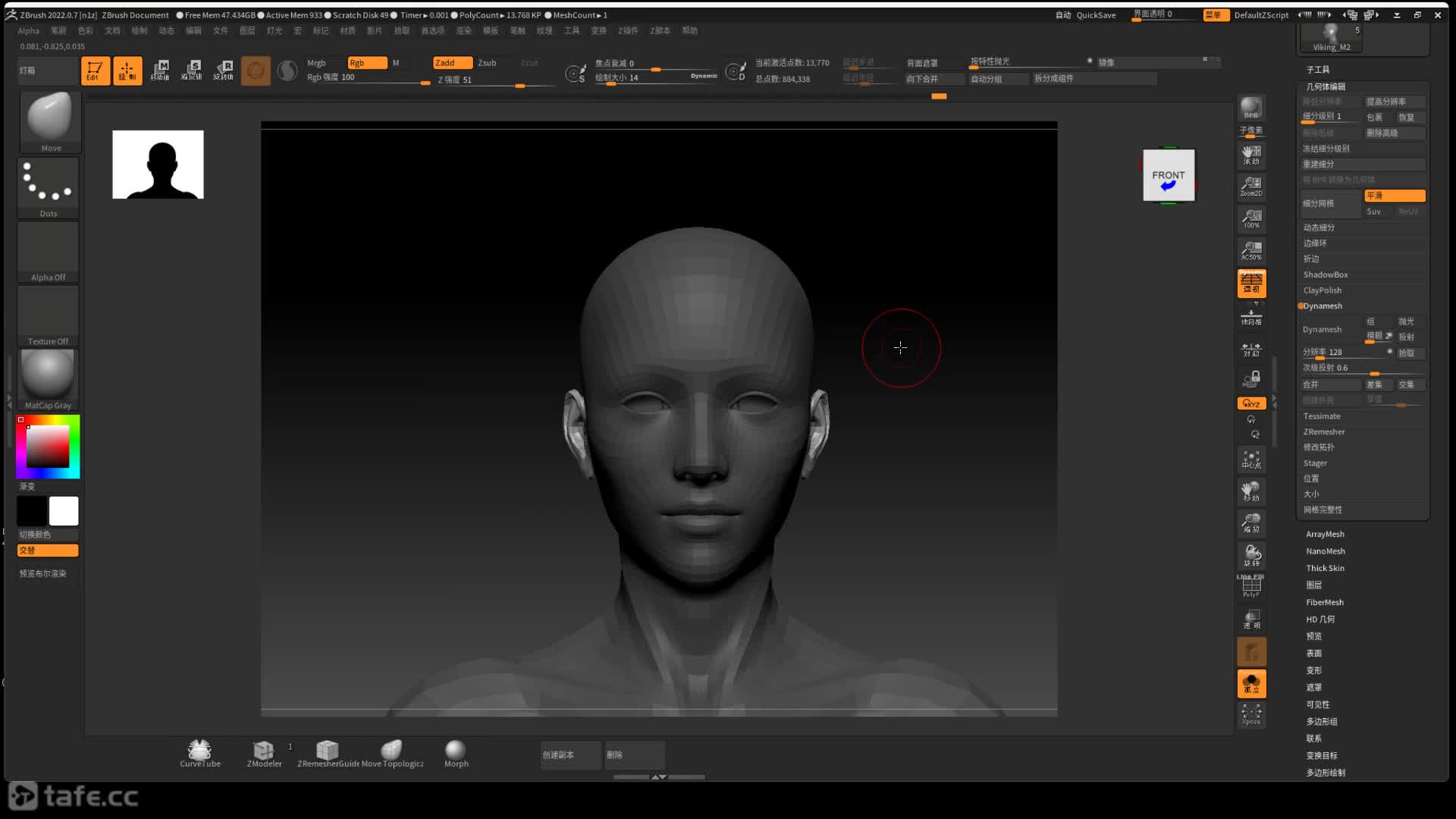Select the ZRemesherGuide brush
The width and height of the screenshot is (1456, 819).
[x=328, y=753]
